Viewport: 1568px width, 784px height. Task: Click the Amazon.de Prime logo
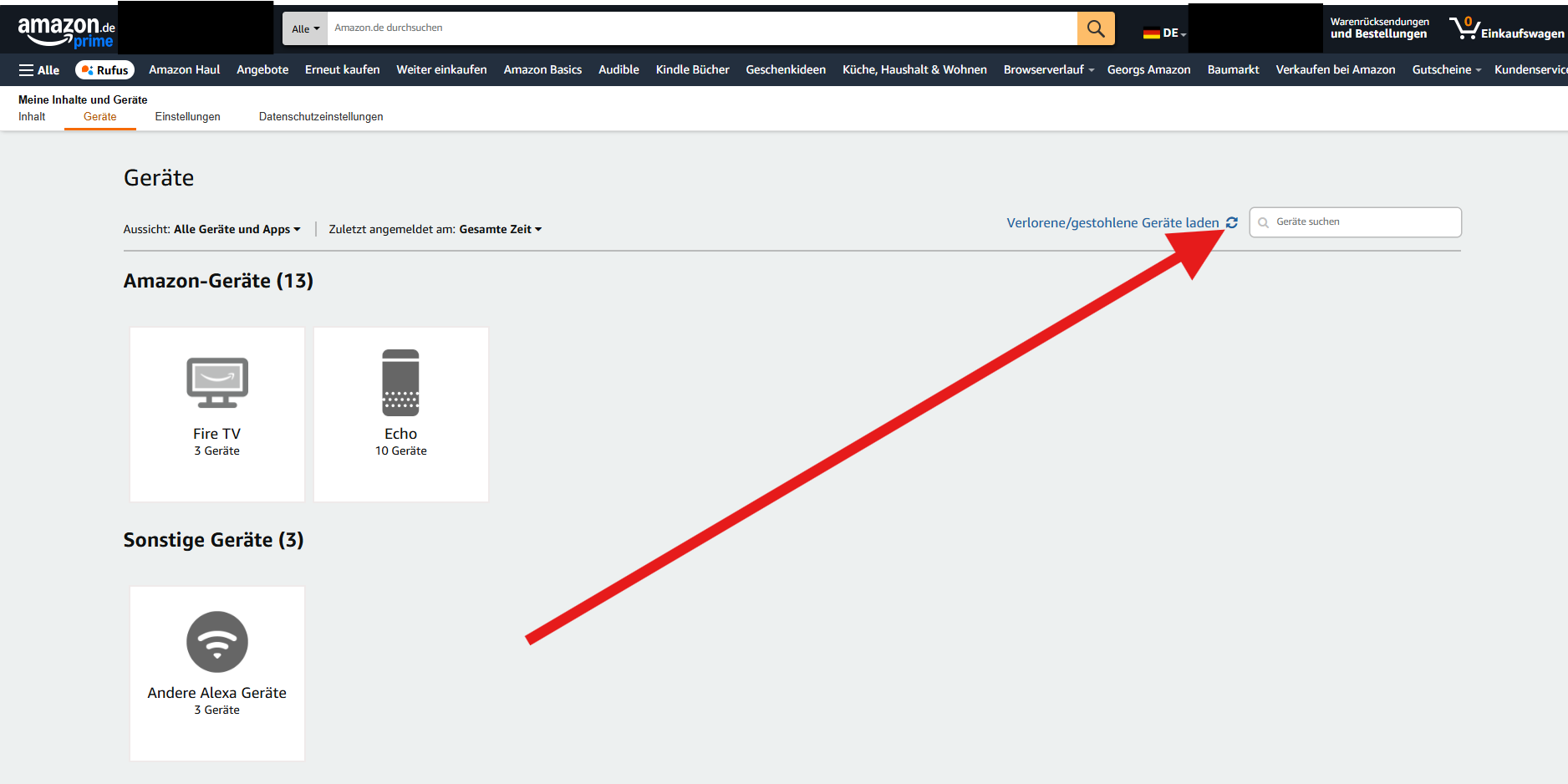tap(66, 31)
